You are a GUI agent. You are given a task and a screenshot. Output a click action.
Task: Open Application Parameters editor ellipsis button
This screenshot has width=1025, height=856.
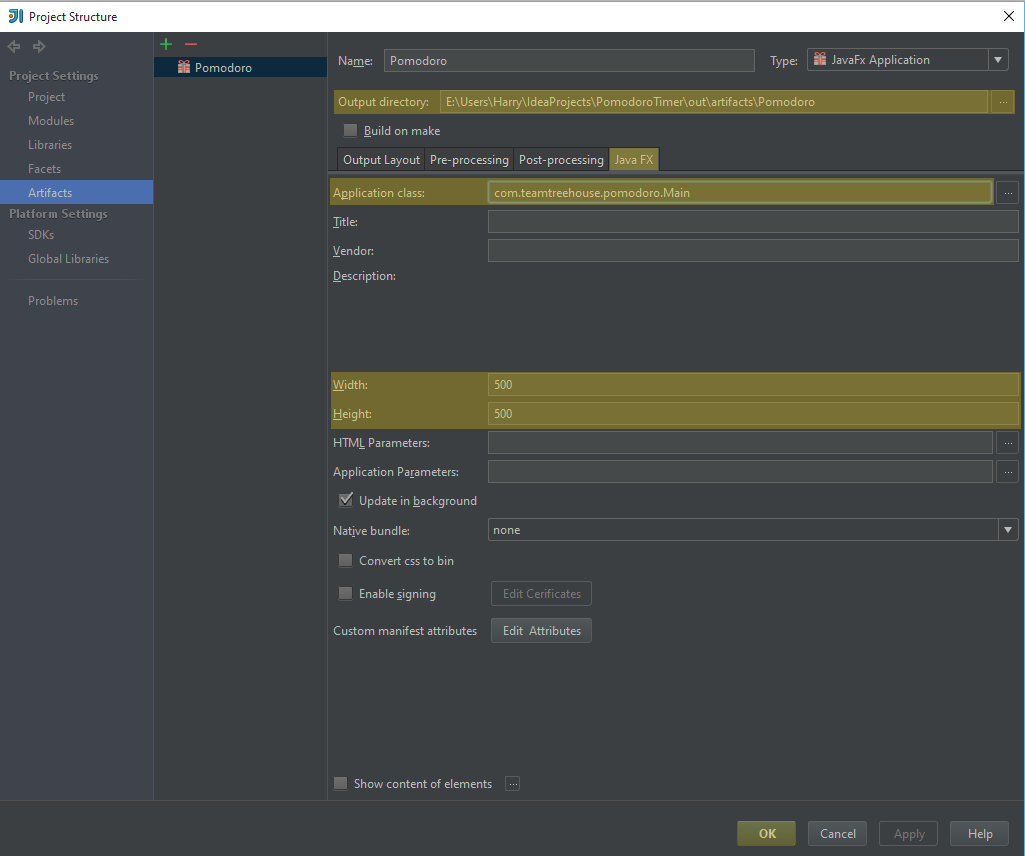1008,472
